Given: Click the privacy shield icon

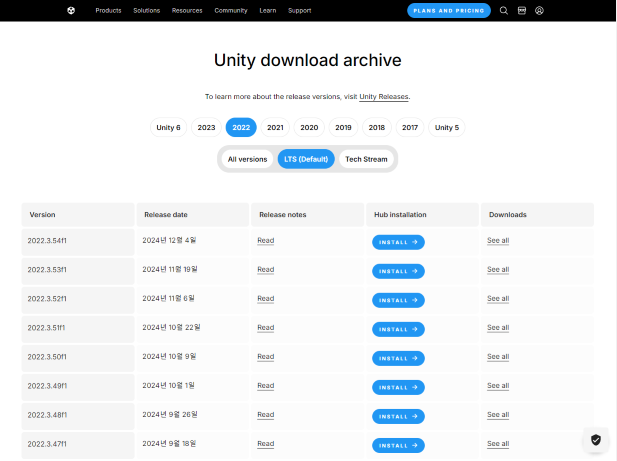Looking at the screenshot, I should click(596, 440).
